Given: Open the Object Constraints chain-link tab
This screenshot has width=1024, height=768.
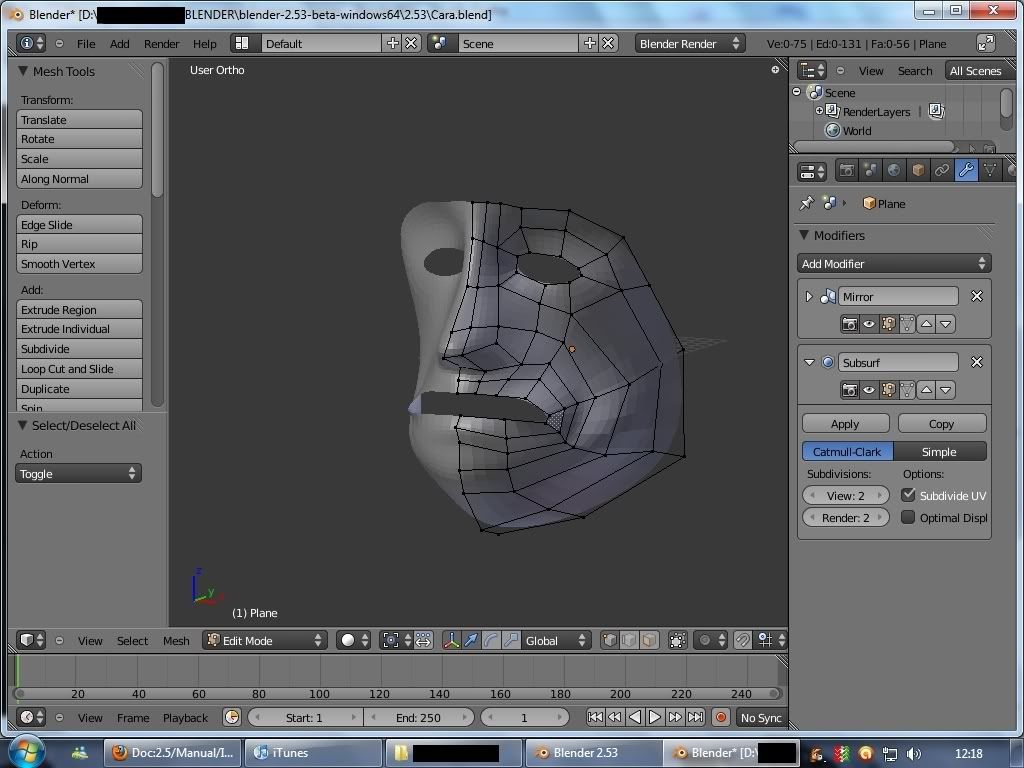Looking at the screenshot, I should click(942, 171).
